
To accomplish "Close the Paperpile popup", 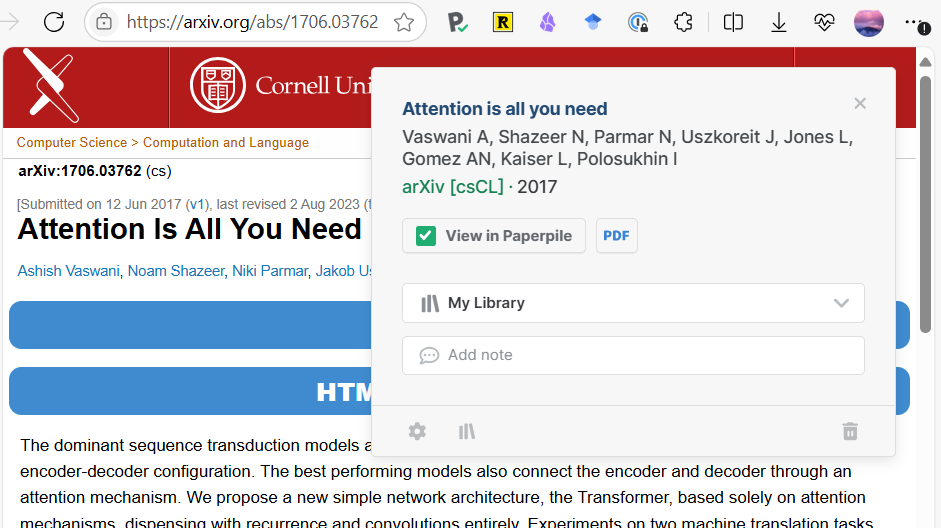I will tap(860, 103).
